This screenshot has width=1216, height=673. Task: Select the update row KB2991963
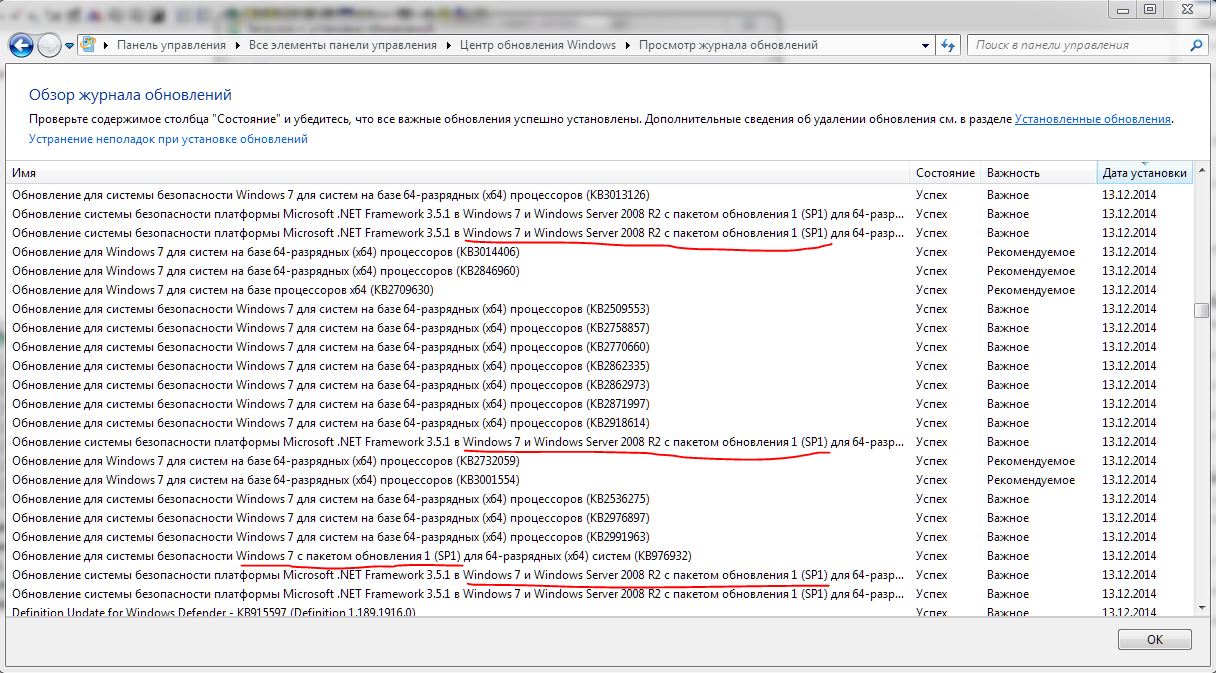pos(600,537)
